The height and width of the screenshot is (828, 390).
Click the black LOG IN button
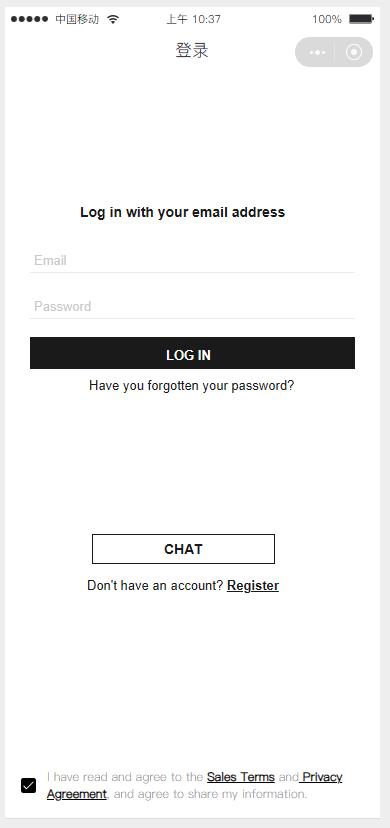(x=192, y=353)
